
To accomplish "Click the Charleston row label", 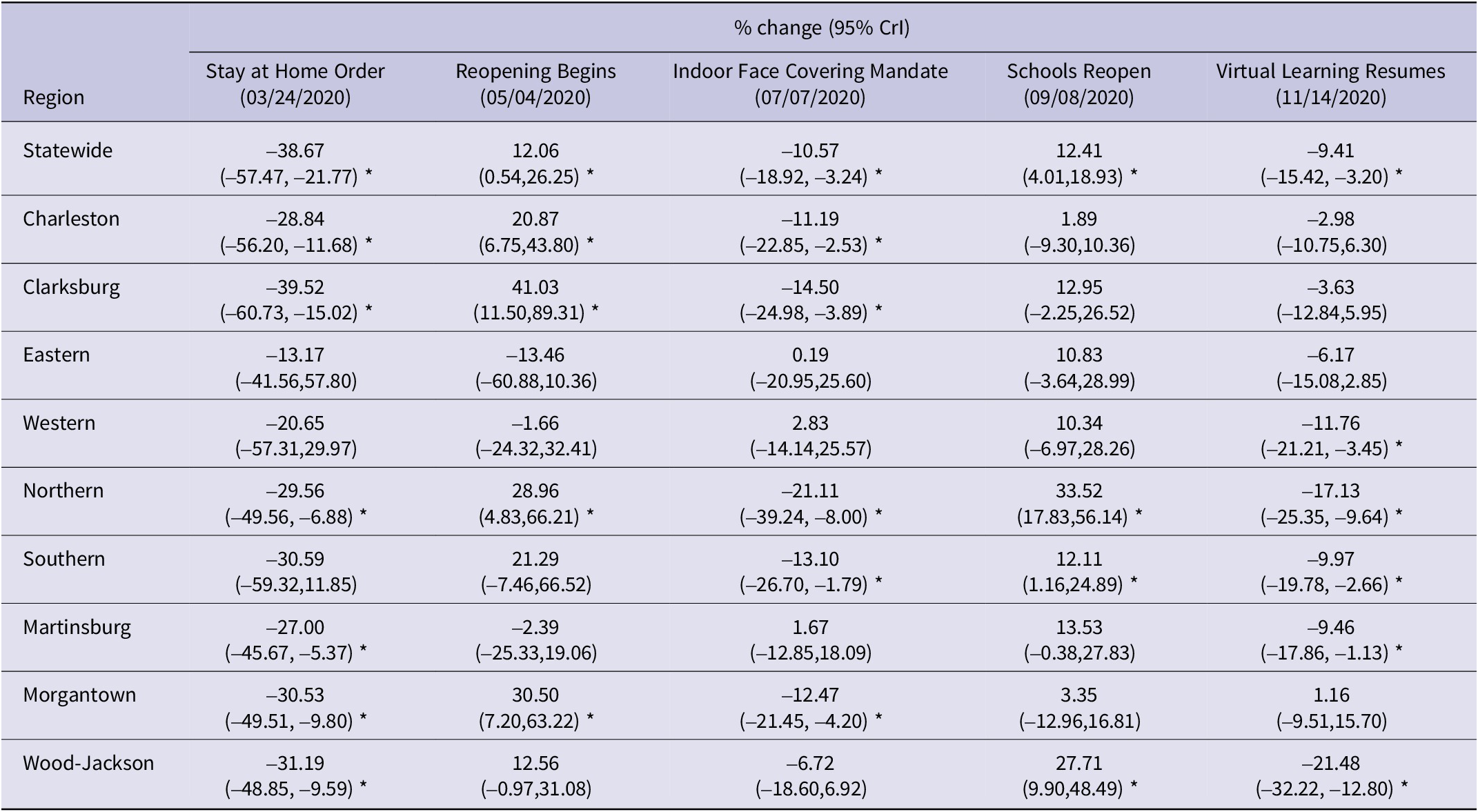I will (71, 219).
